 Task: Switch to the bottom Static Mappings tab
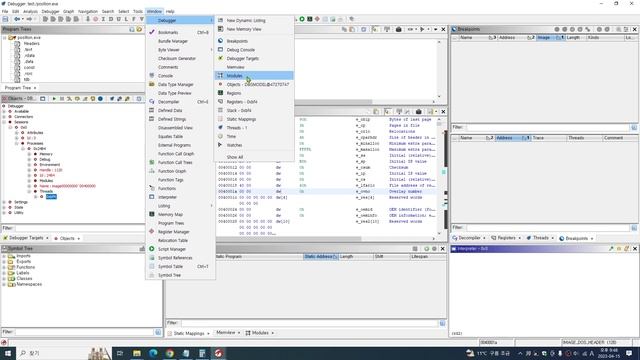tap(189, 333)
